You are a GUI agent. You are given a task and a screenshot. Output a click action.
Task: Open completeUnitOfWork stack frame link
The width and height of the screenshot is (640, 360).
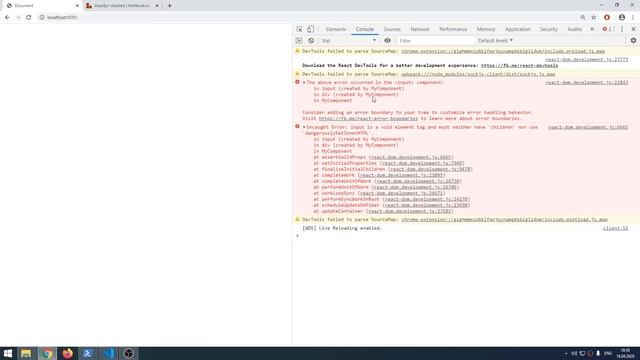tap(418, 181)
